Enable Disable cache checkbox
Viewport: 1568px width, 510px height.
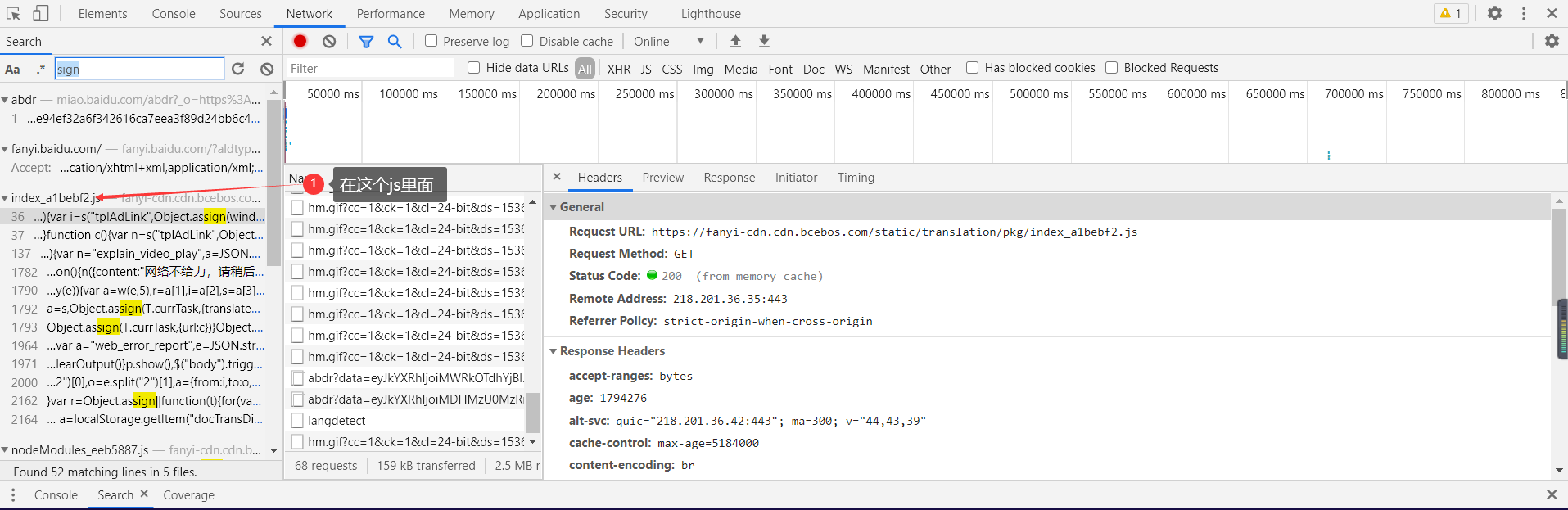coord(527,41)
